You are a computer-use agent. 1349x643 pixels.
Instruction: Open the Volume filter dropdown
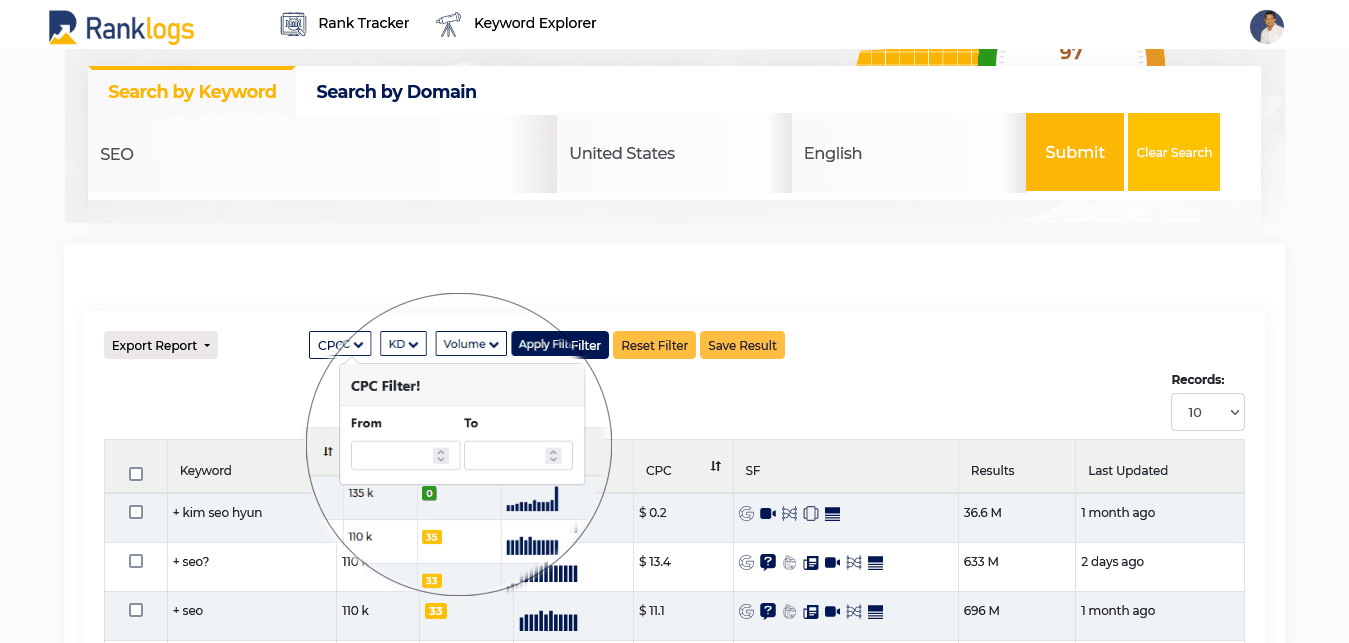pyautogui.click(x=471, y=344)
